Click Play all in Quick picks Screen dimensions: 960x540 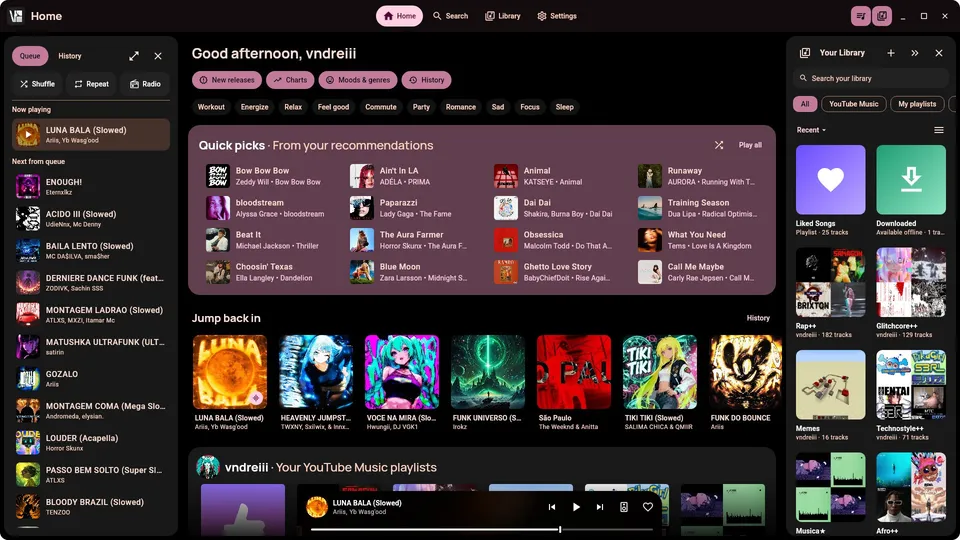[750, 145]
